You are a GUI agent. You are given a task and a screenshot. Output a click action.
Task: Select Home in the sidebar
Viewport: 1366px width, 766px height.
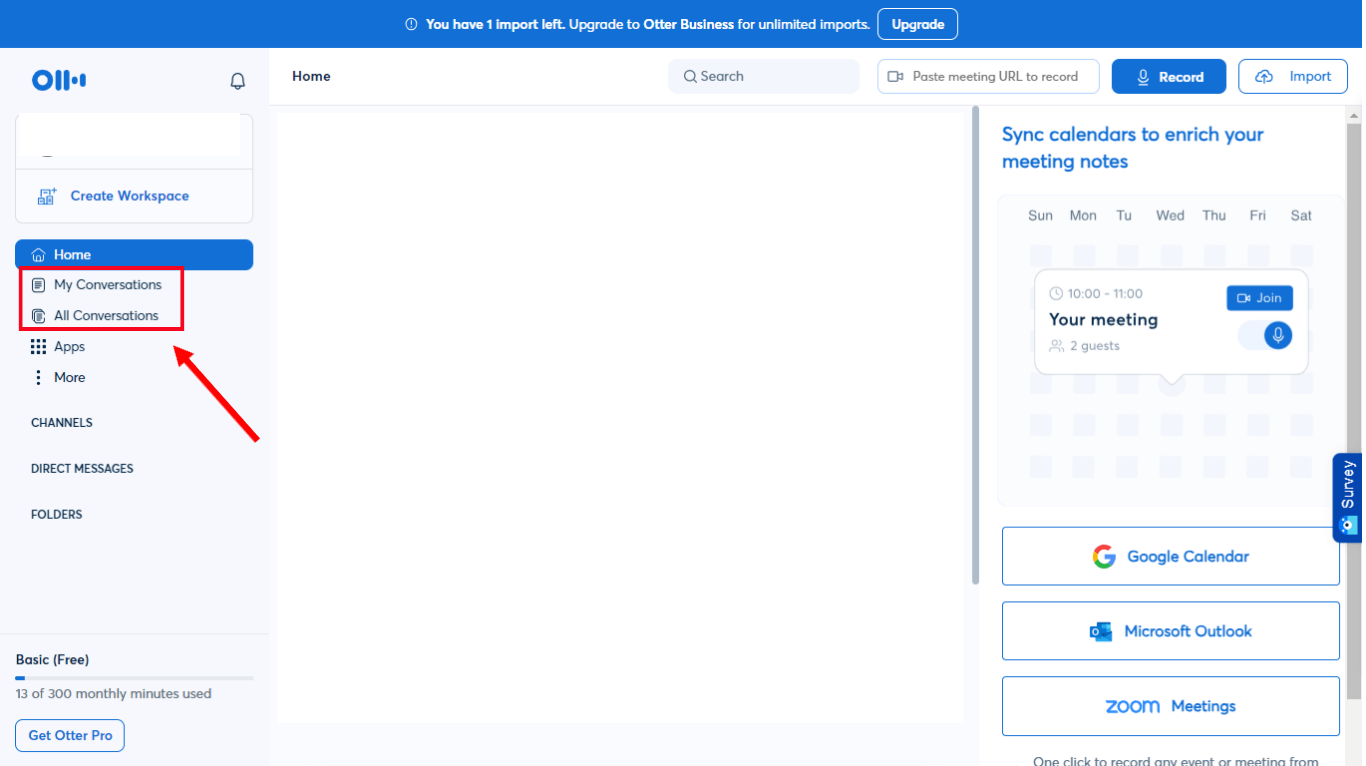134,255
